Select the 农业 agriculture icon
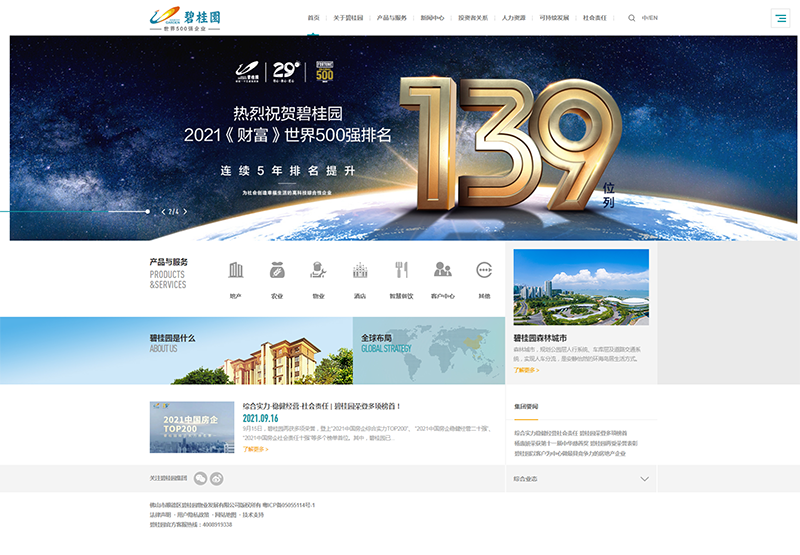800x555 pixels. (277, 270)
